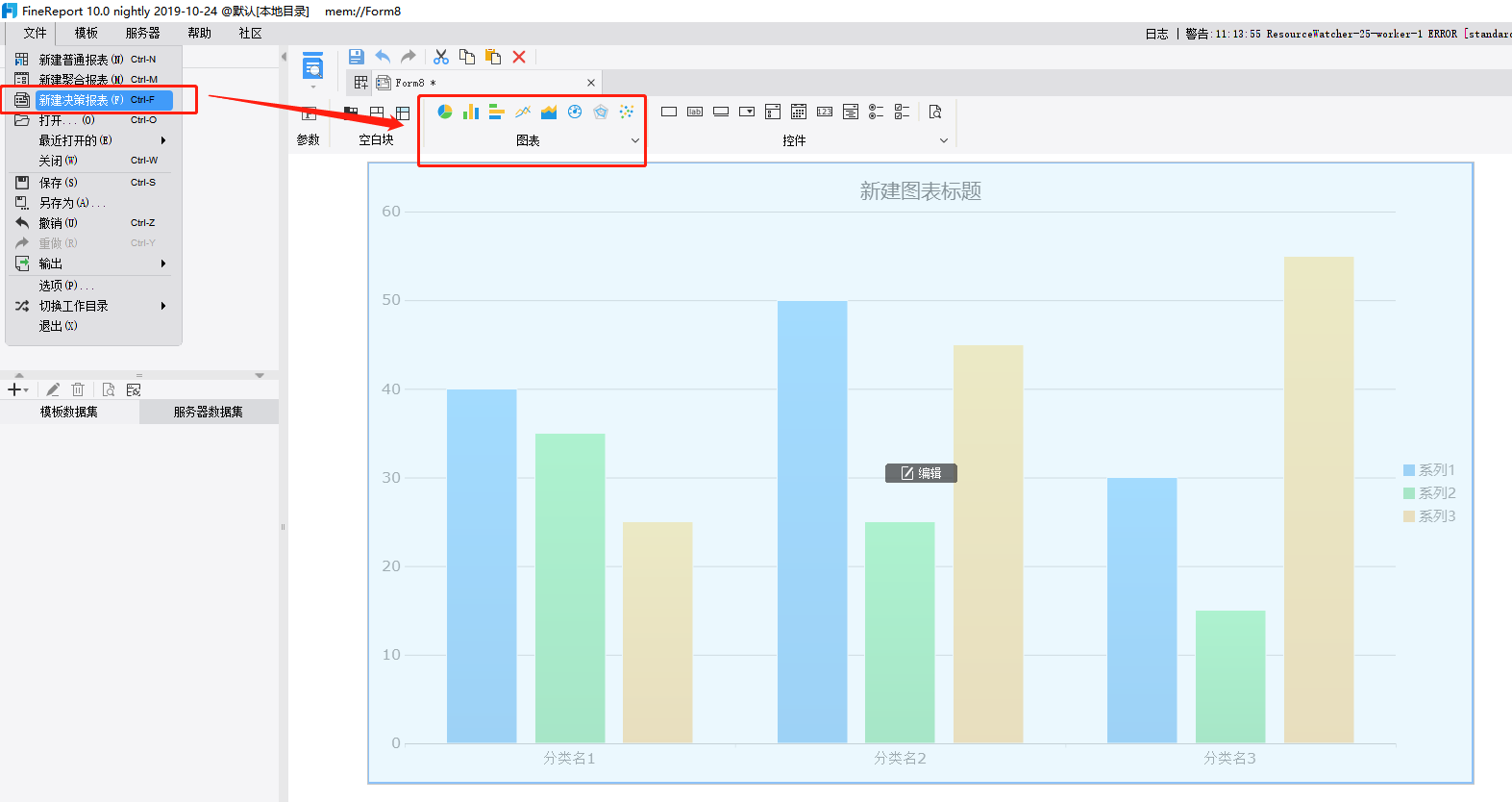Select the line chart icon

click(x=523, y=112)
